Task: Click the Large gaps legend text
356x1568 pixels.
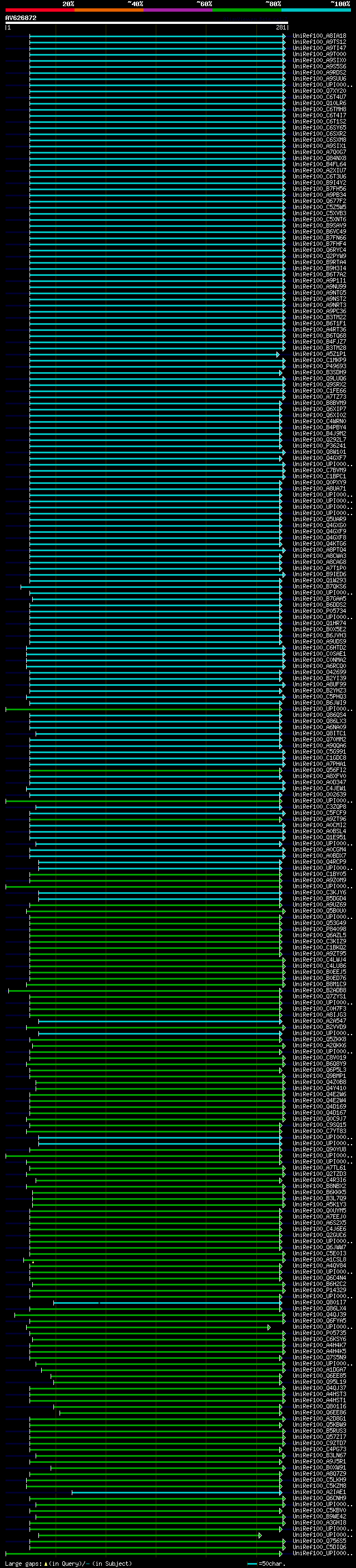Action: [x=68, y=1564]
